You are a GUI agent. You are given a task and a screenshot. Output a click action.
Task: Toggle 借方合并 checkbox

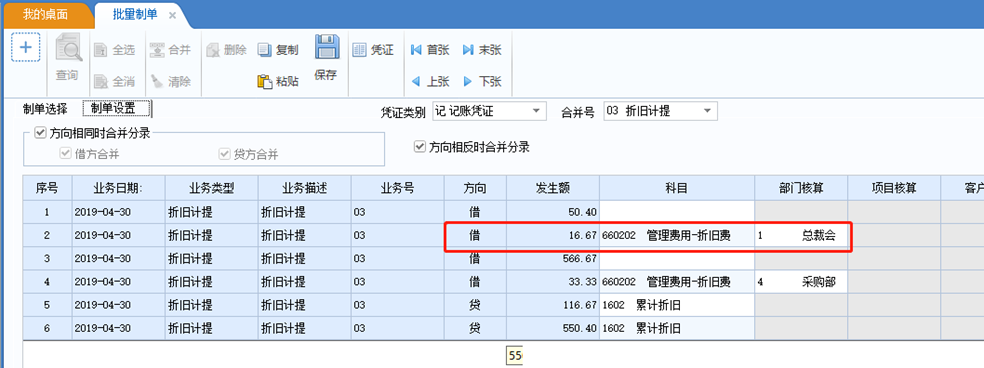point(65,154)
